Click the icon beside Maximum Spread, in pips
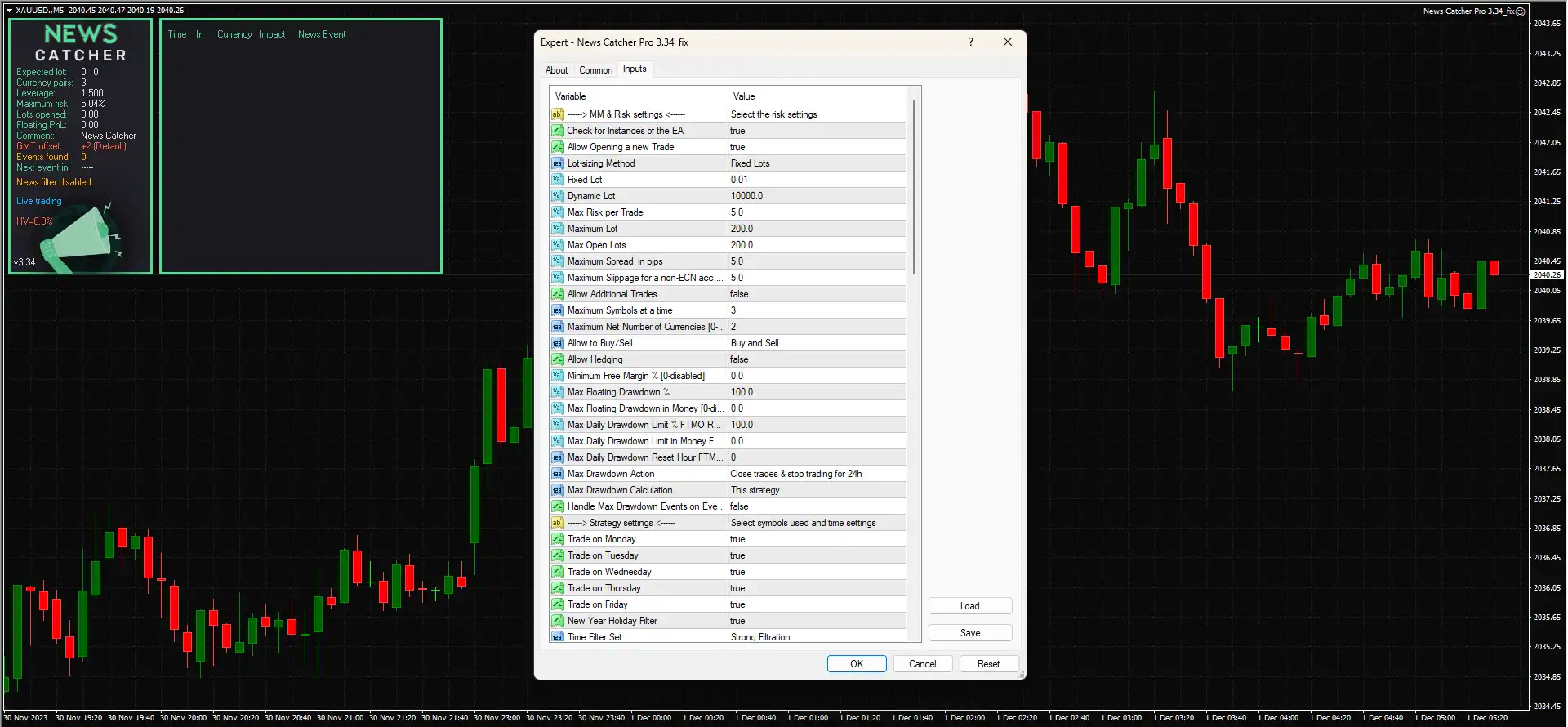This screenshot has width=1568, height=727. click(x=558, y=261)
